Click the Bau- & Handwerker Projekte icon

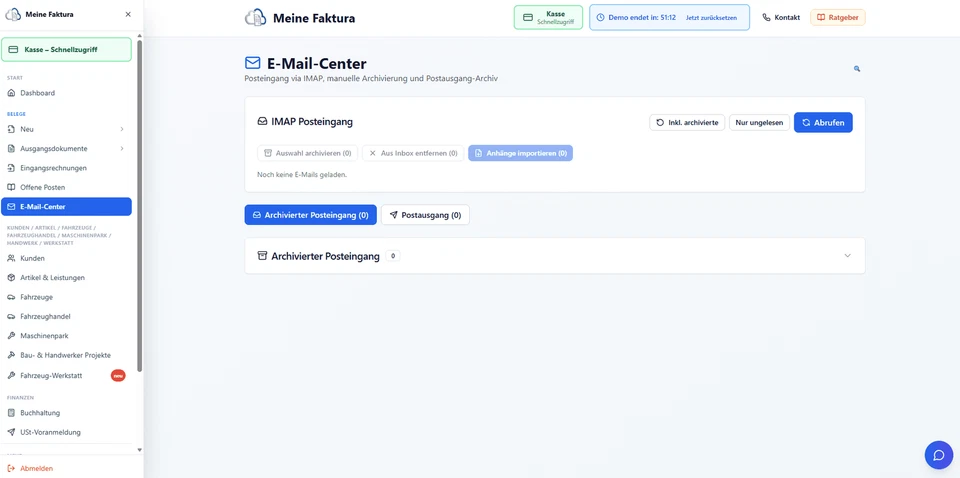(11, 356)
